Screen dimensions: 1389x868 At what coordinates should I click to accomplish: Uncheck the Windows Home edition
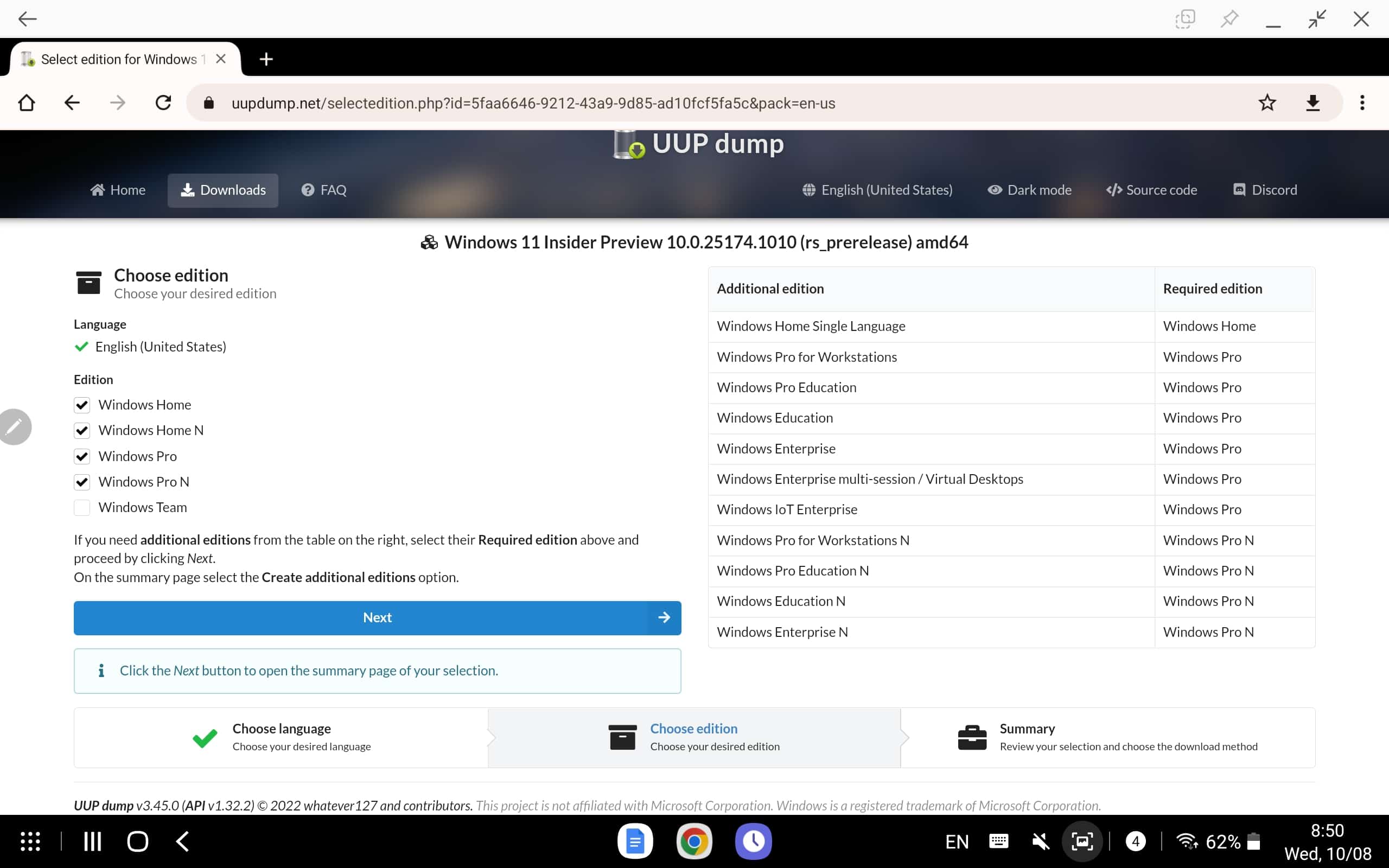coord(82,405)
